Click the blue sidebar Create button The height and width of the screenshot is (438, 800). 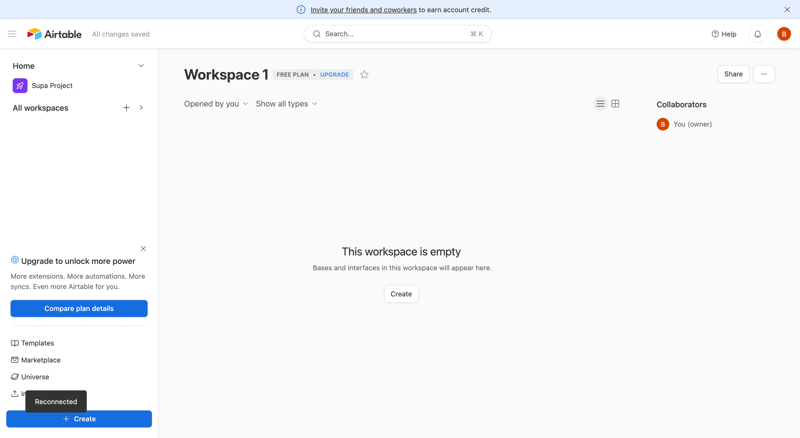click(79, 419)
